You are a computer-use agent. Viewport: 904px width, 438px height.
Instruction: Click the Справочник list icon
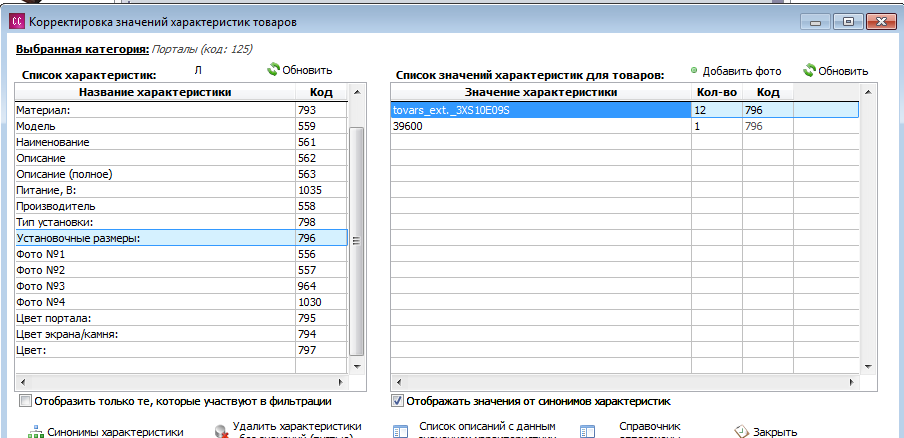(x=587, y=432)
